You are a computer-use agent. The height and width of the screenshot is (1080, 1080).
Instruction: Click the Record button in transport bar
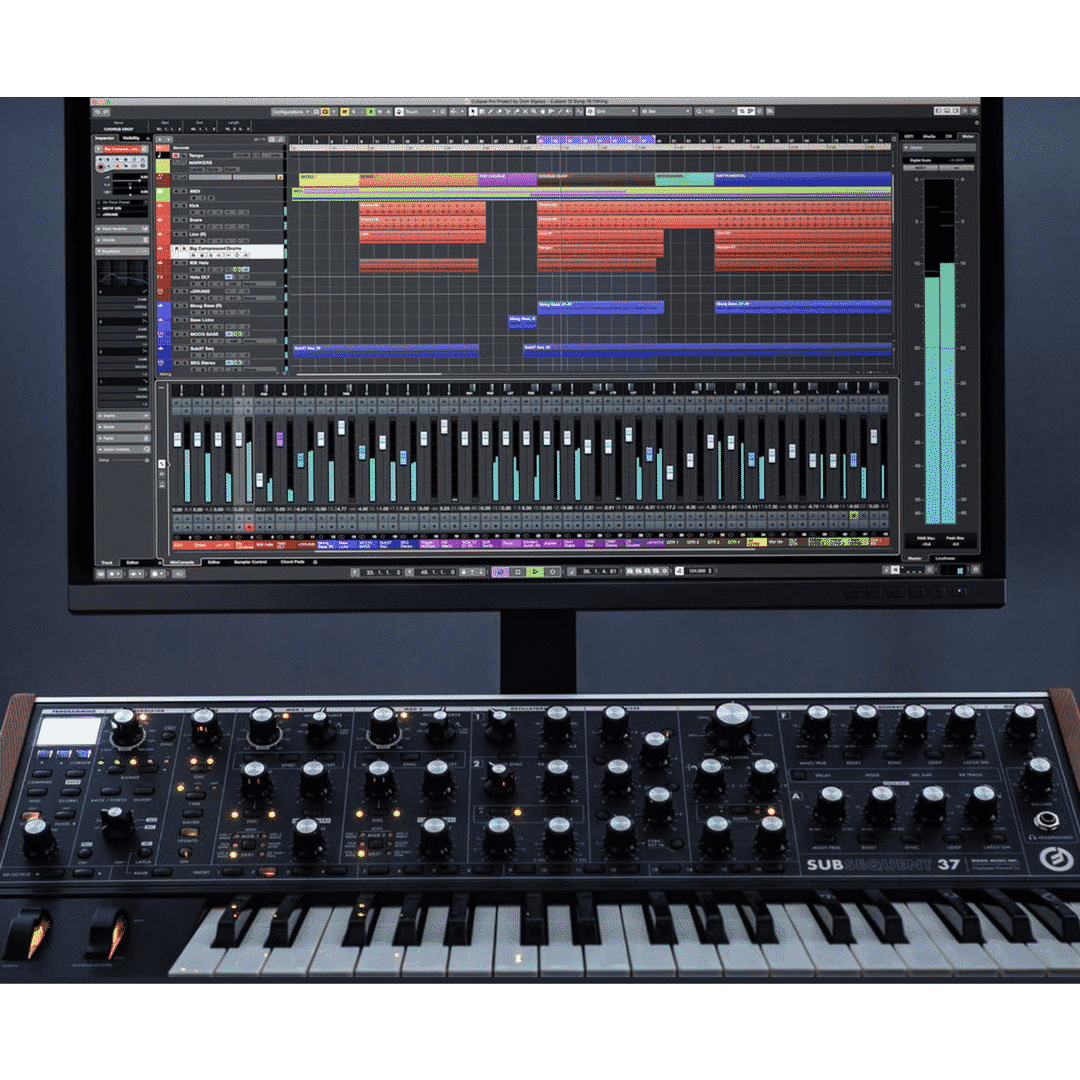pos(552,572)
